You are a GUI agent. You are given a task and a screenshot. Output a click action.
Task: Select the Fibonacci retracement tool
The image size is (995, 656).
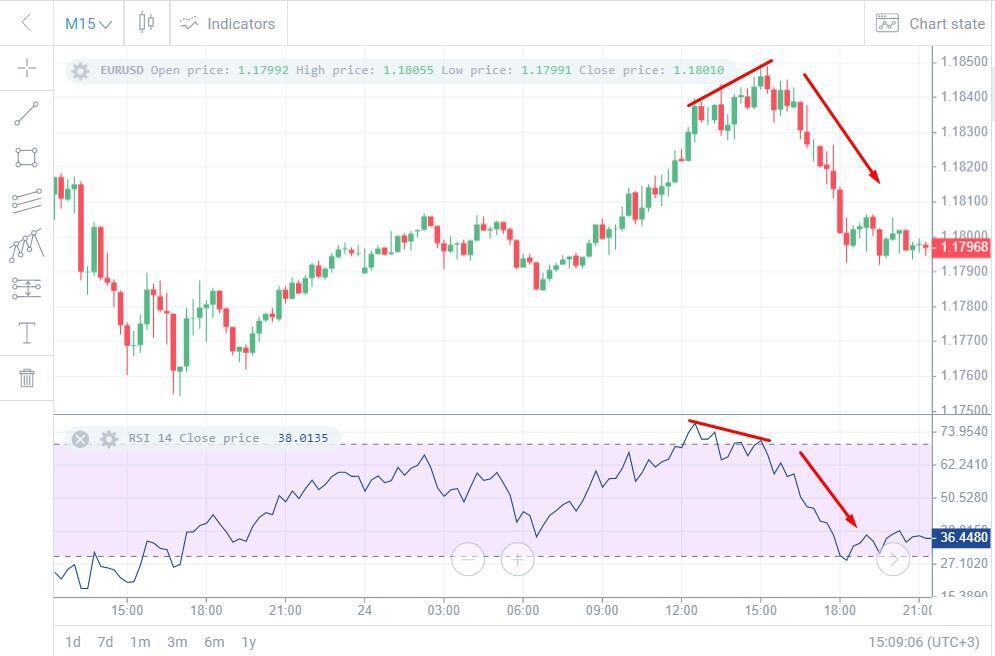[x=27, y=289]
